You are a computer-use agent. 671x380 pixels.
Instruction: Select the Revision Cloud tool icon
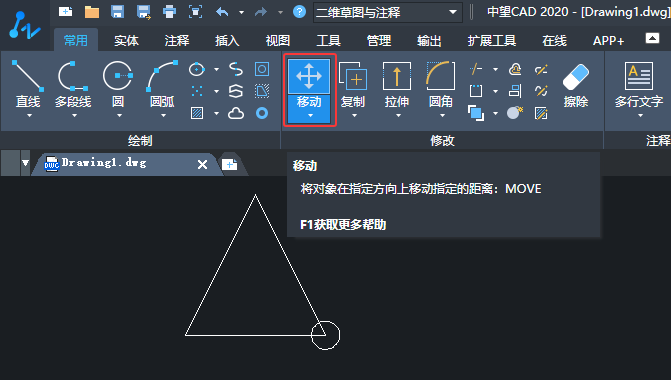(236, 113)
